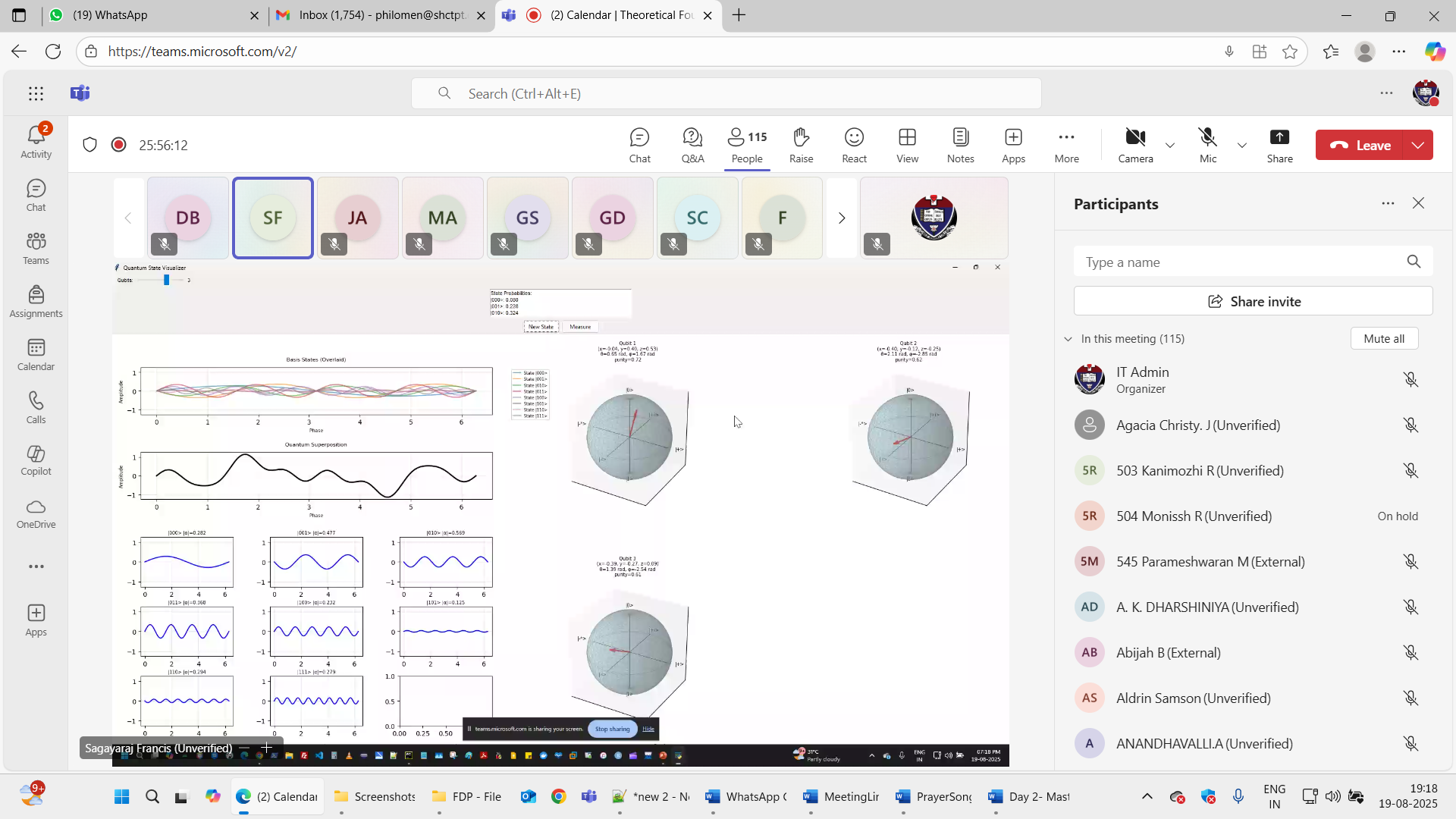This screenshot has height=819, width=1456.
Task: Open the People participants tab
Action: point(747,145)
